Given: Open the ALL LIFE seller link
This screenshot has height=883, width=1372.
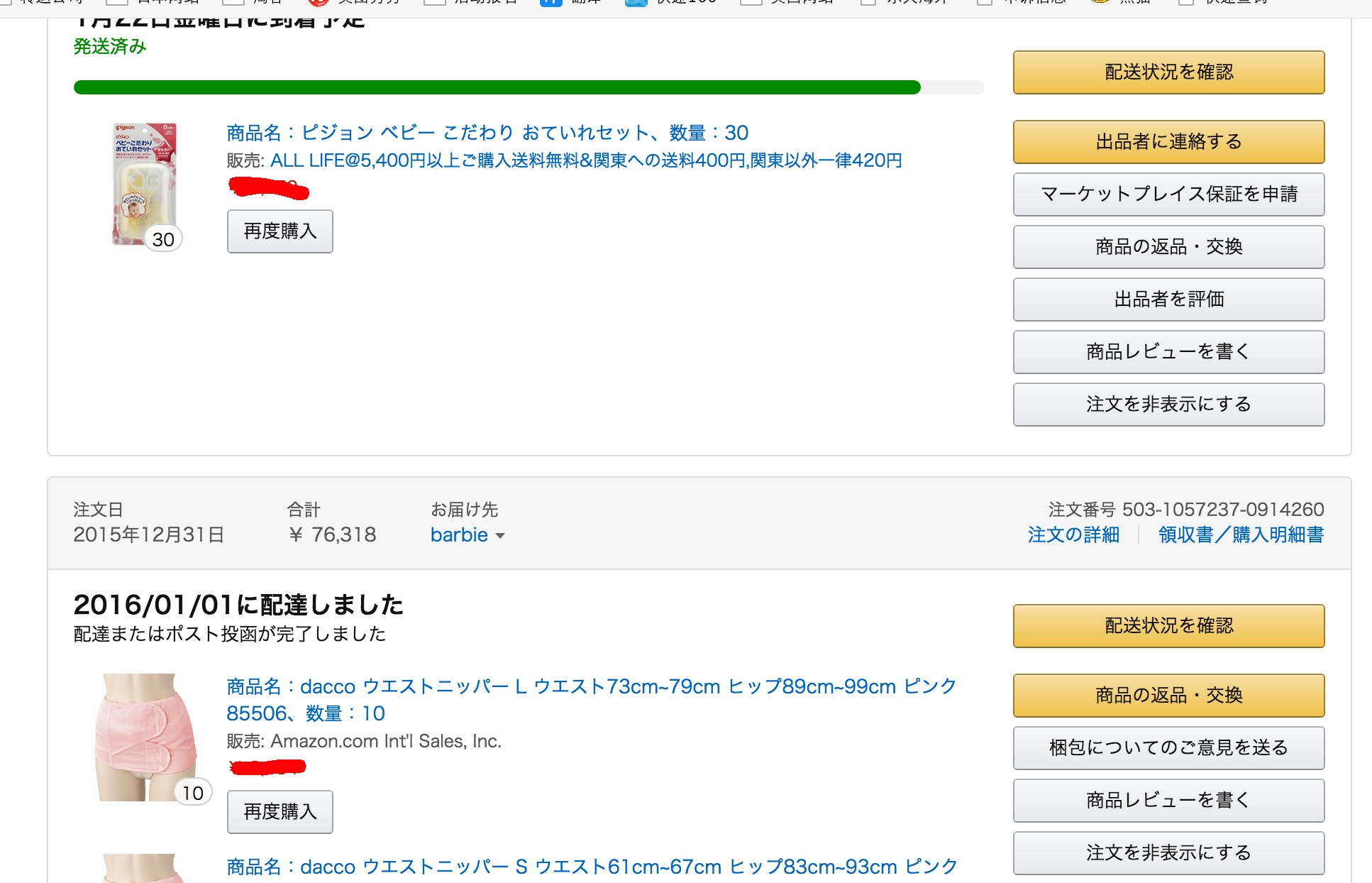Looking at the screenshot, I should click(586, 160).
